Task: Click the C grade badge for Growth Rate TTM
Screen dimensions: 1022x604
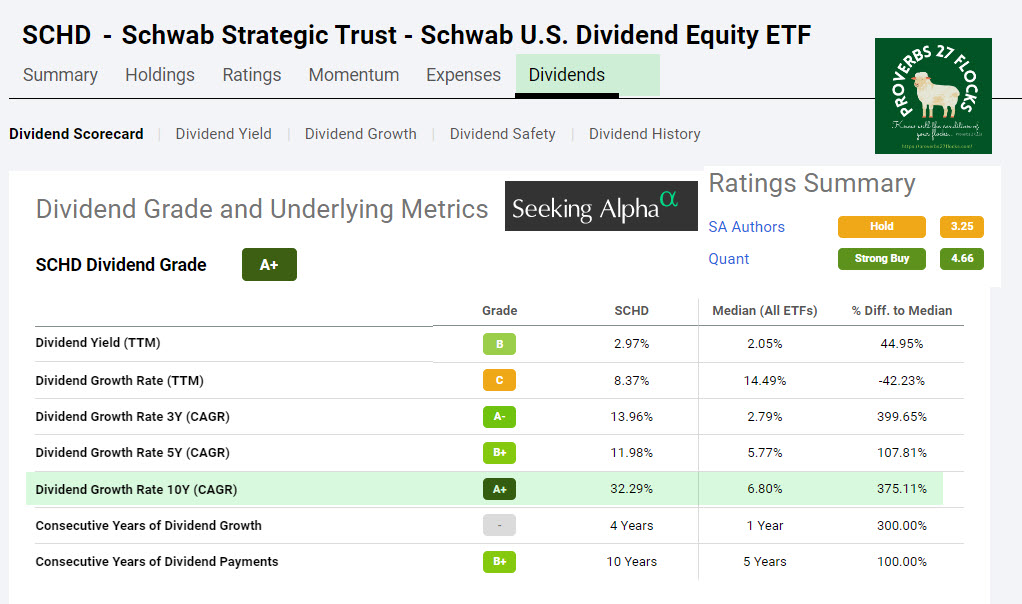Action: (x=499, y=381)
